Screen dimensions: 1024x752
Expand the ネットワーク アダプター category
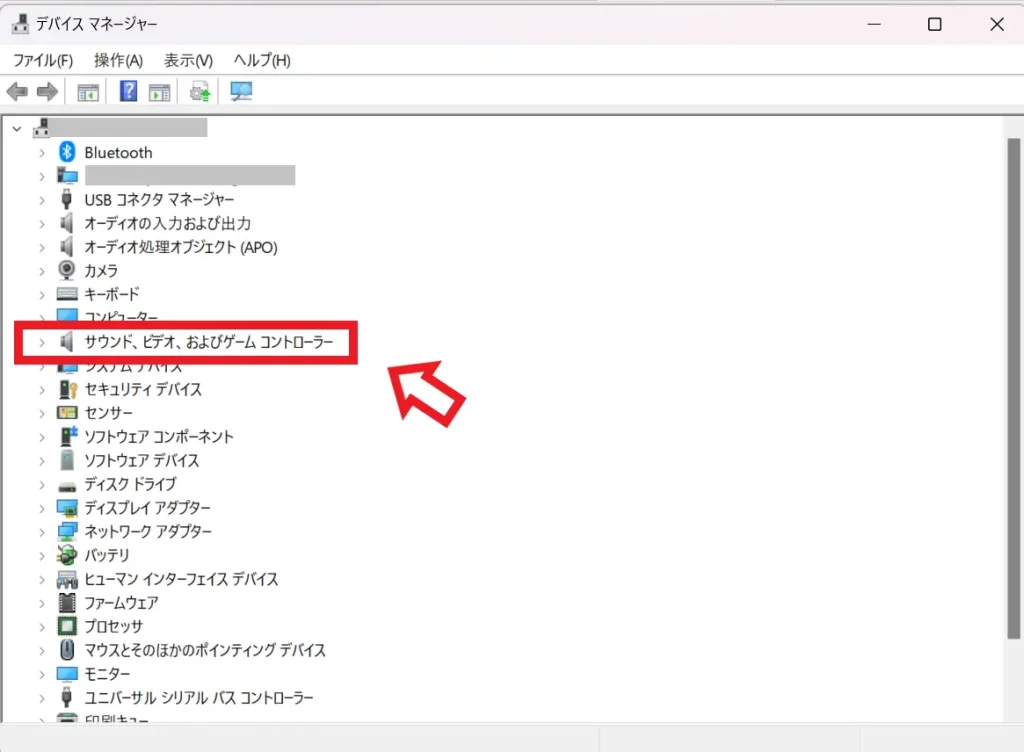point(42,532)
